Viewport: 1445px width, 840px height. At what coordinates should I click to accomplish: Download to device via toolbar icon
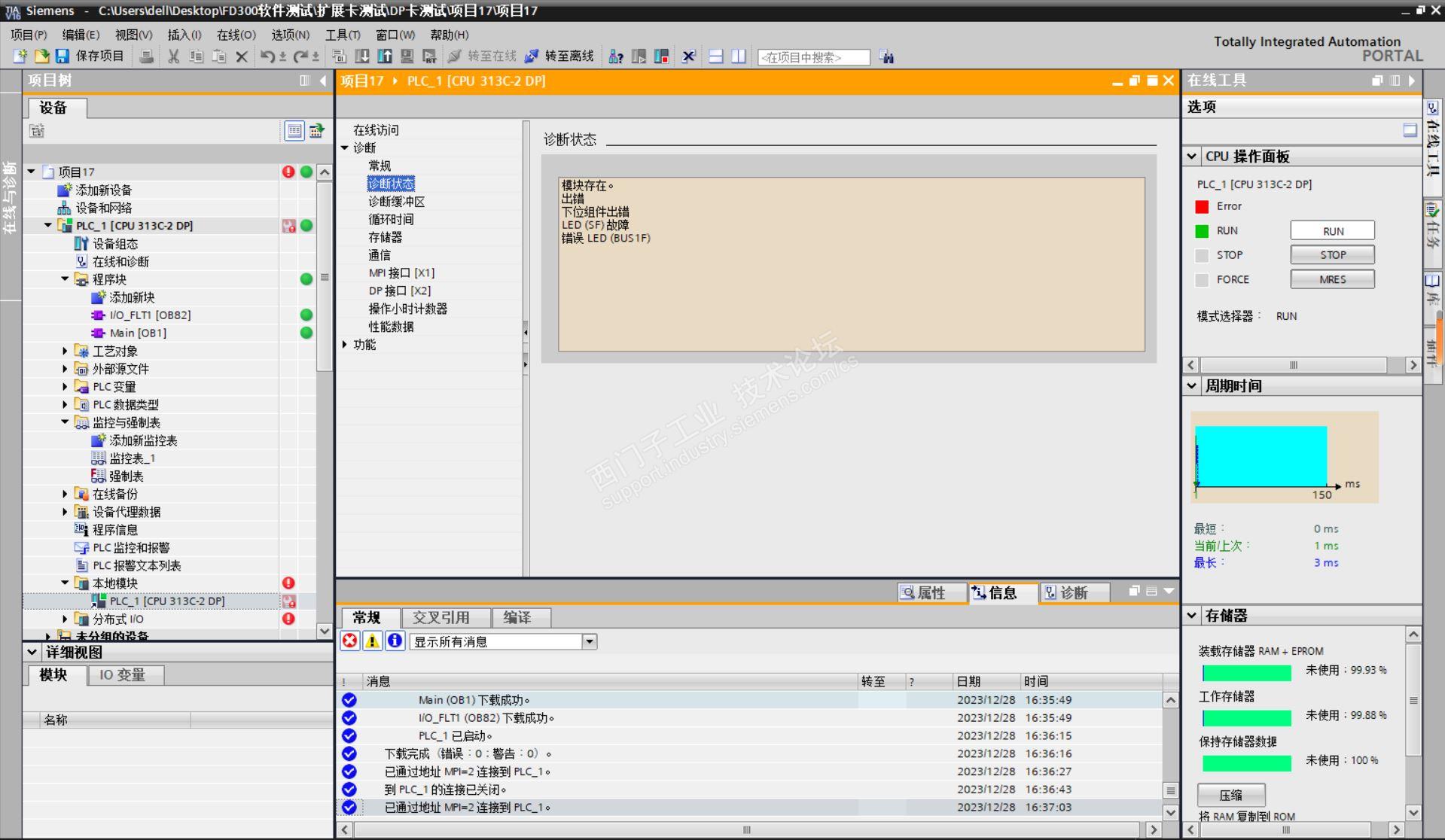pyautogui.click(x=362, y=56)
